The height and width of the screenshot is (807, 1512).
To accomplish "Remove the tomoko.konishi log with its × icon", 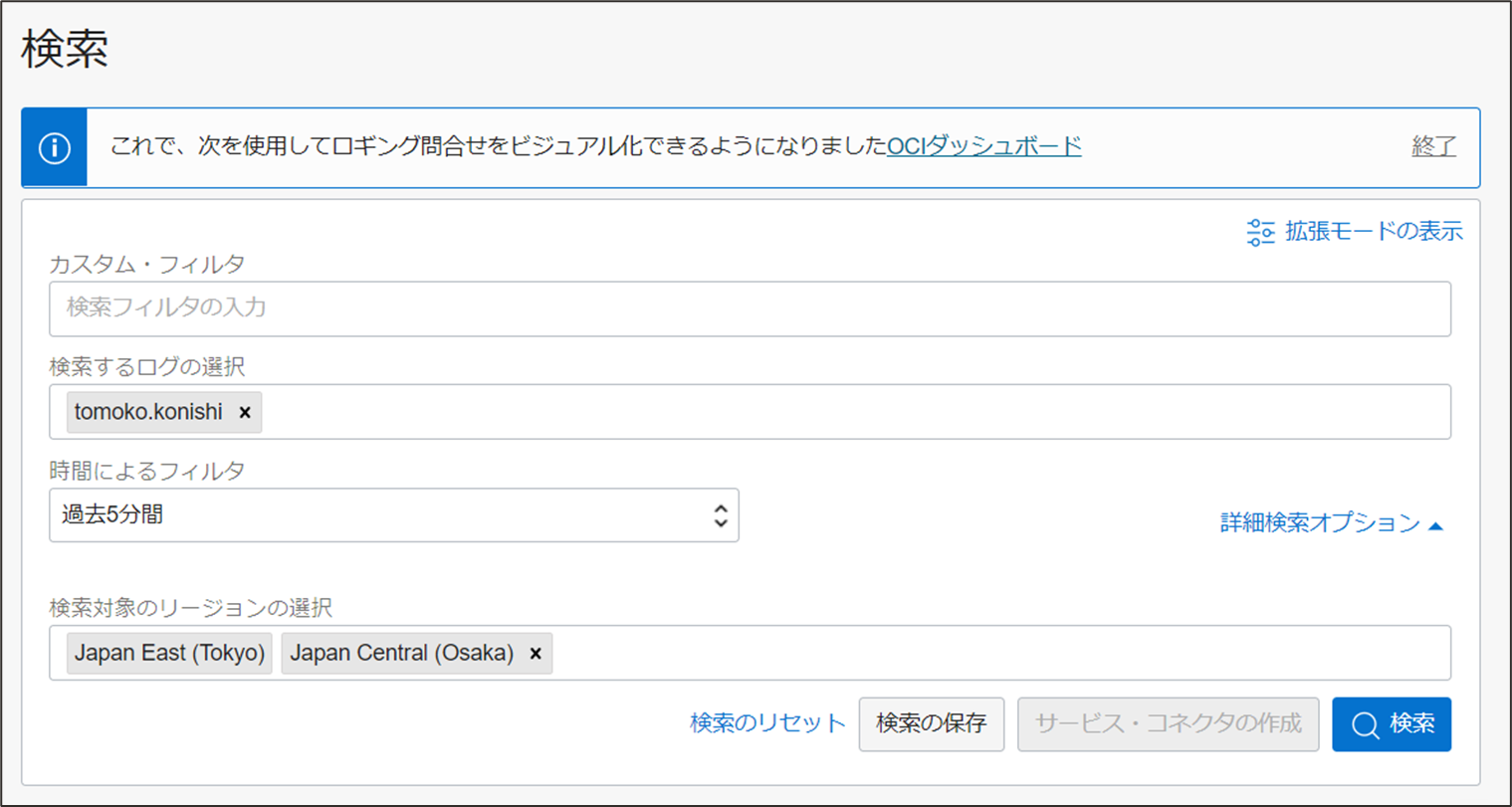I will [x=245, y=411].
